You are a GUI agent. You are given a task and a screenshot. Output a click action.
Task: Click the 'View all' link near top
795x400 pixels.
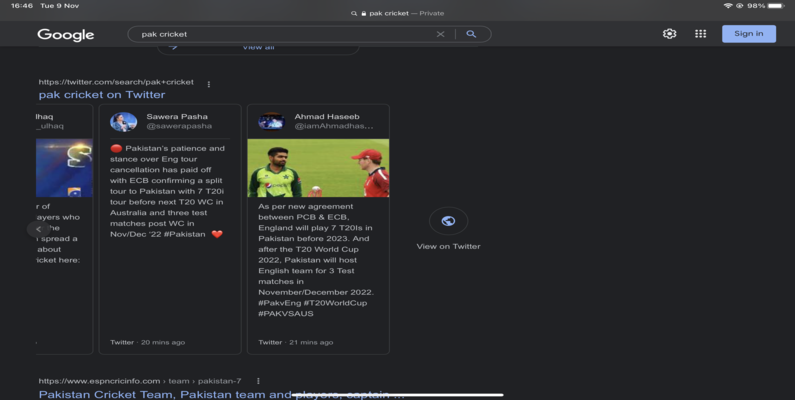pyautogui.click(x=258, y=47)
